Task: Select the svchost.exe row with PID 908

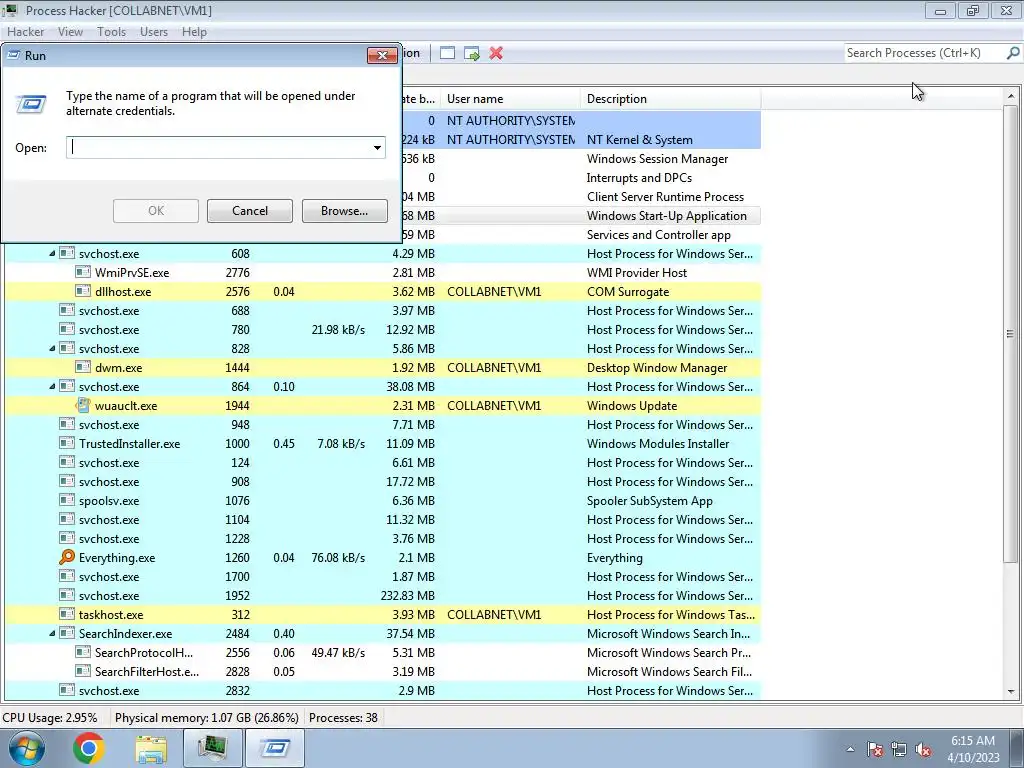Action: tap(383, 481)
